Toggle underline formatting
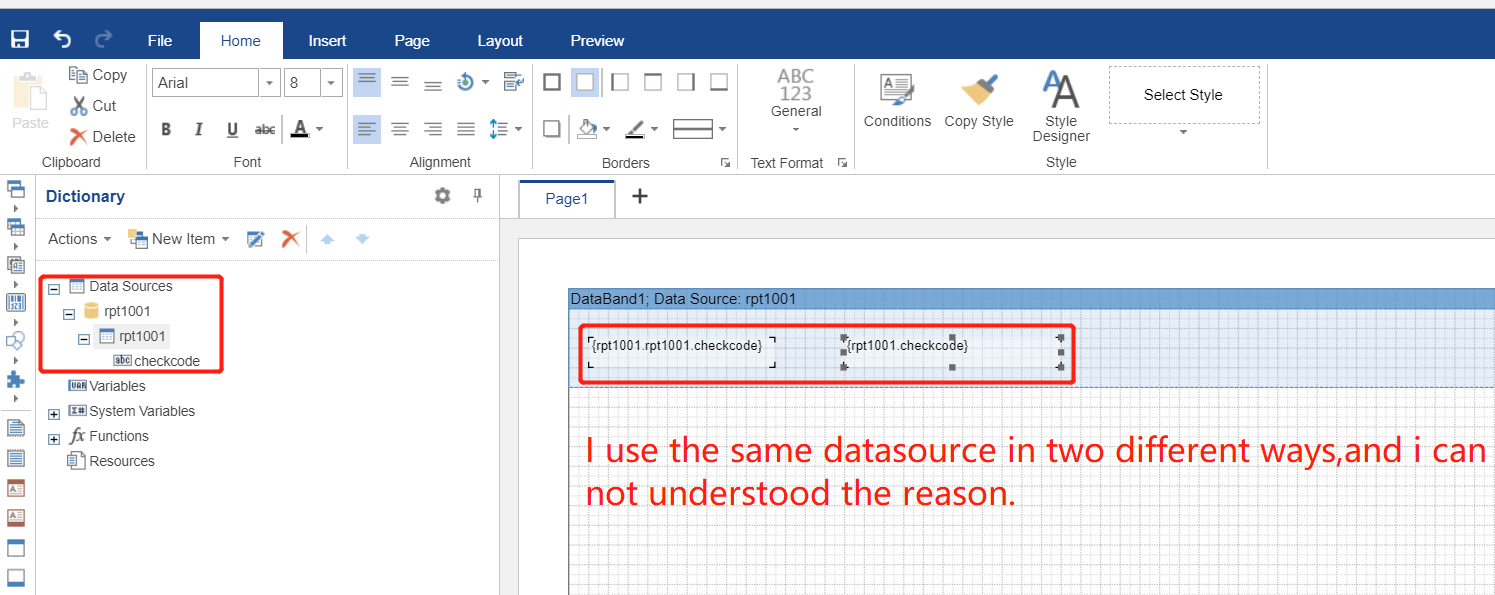Screen dimensions: 1495x595 pyautogui.click(x=232, y=129)
